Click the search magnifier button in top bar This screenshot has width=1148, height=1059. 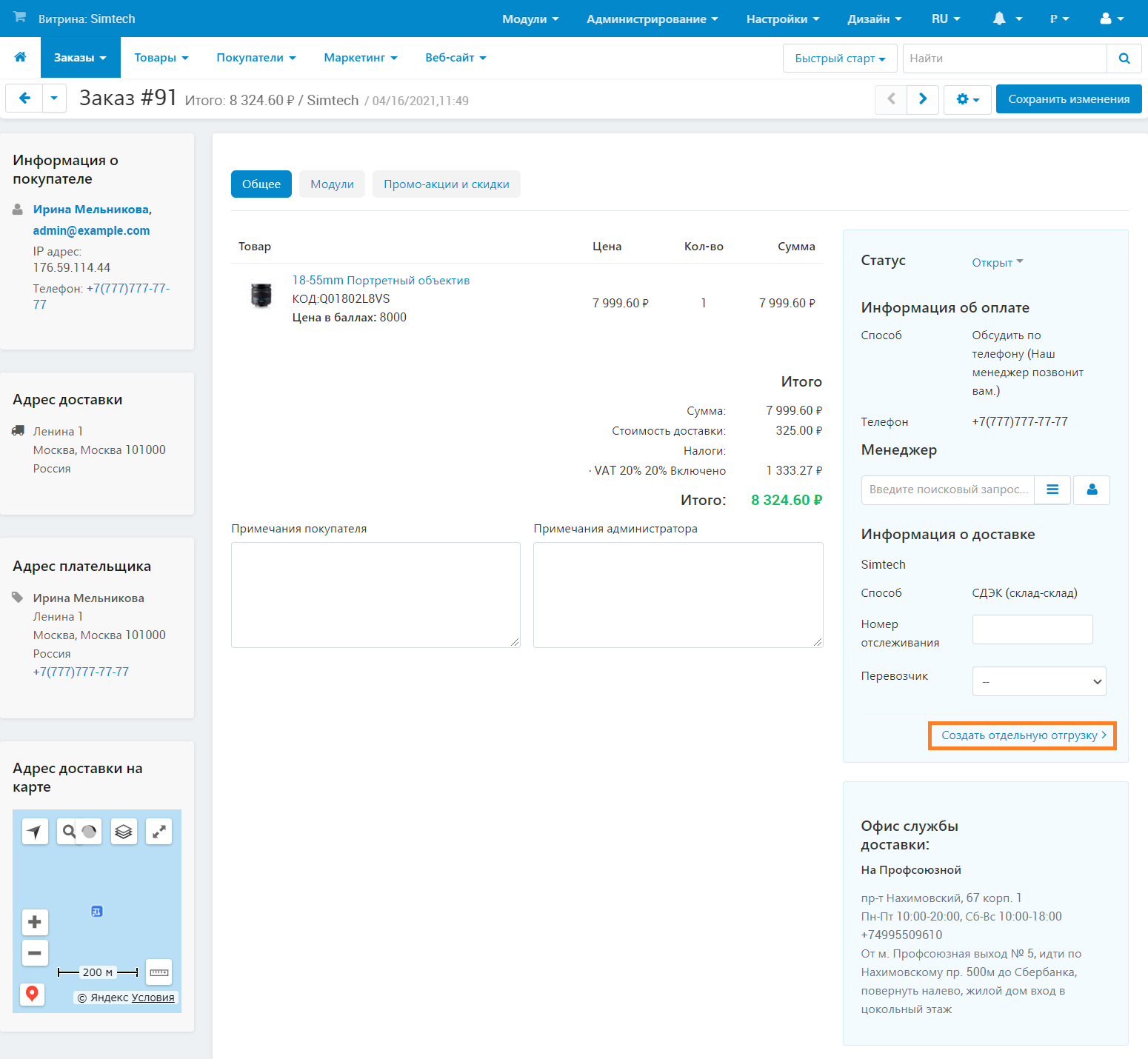coord(1124,59)
